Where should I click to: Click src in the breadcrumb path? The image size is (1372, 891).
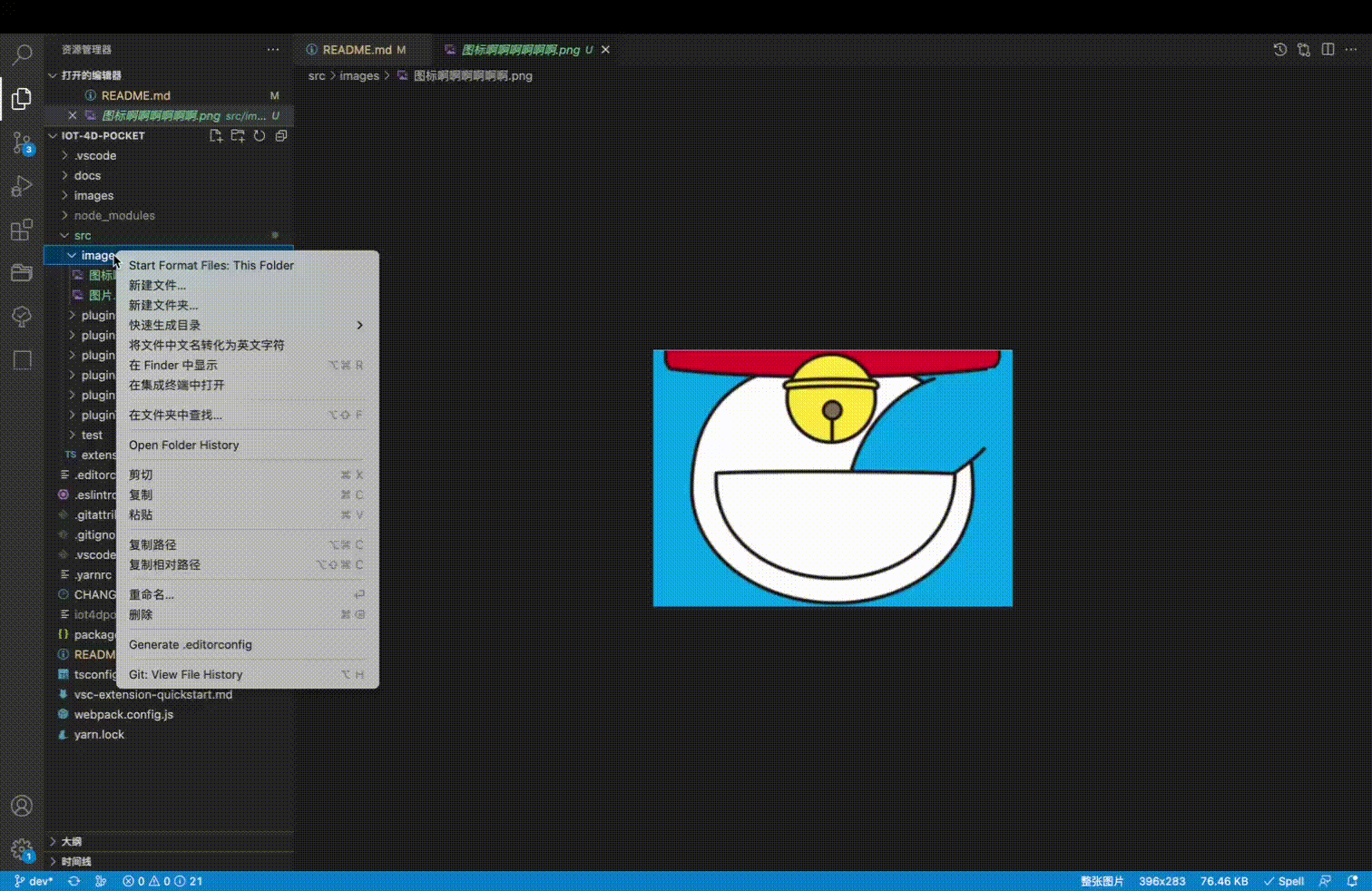pyautogui.click(x=316, y=75)
